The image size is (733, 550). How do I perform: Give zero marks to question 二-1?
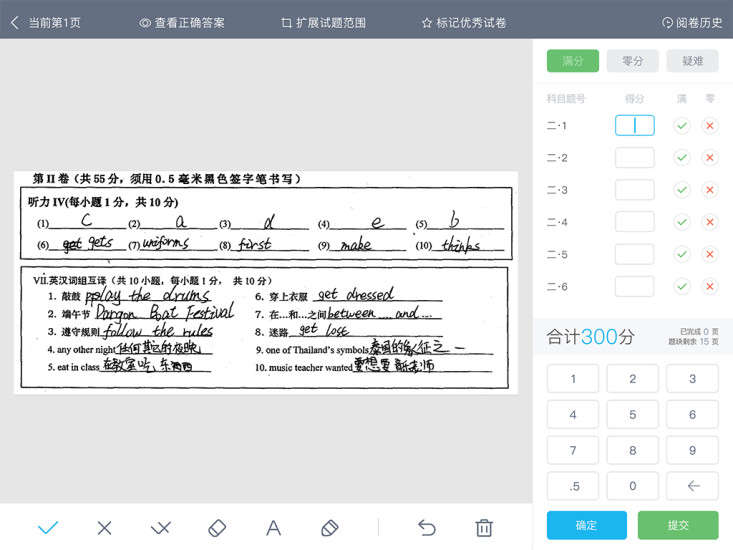(x=710, y=125)
